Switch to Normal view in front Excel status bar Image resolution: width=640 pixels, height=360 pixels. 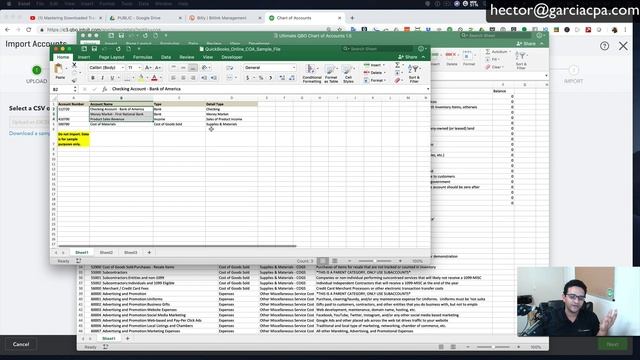322,261
